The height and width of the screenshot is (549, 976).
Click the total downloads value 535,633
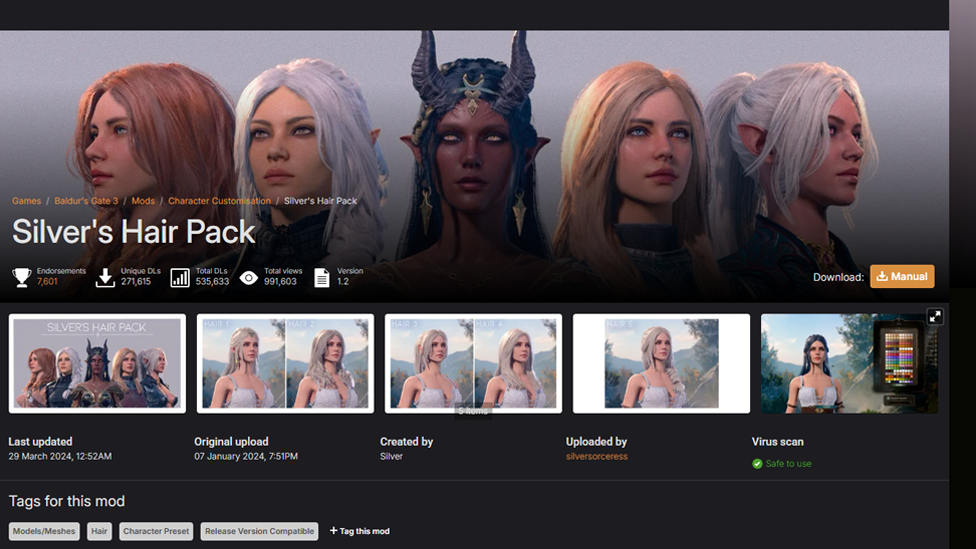212,281
